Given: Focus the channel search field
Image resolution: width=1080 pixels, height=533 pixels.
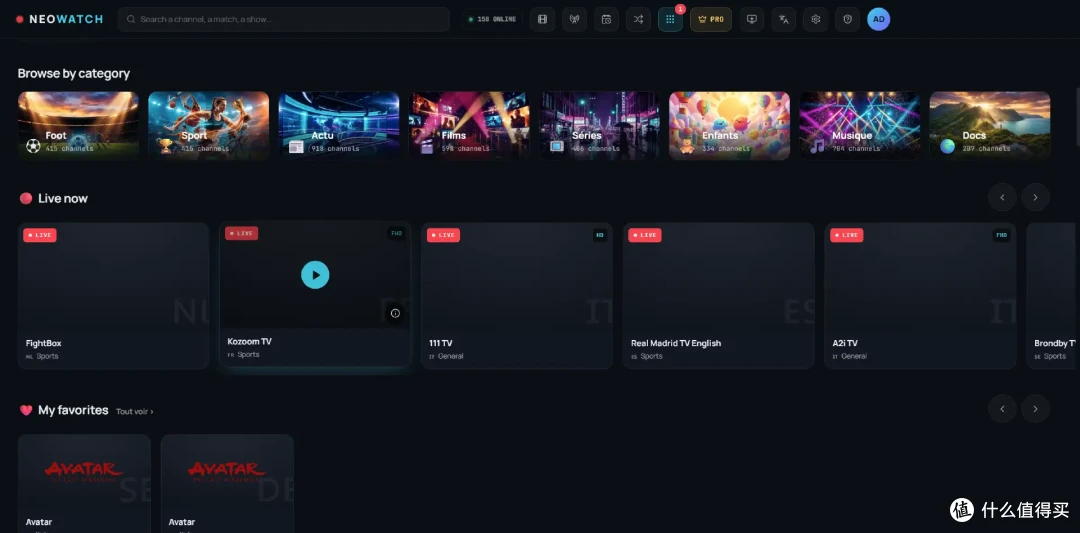Looking at the screenshot, I should [x=284, y=19].
